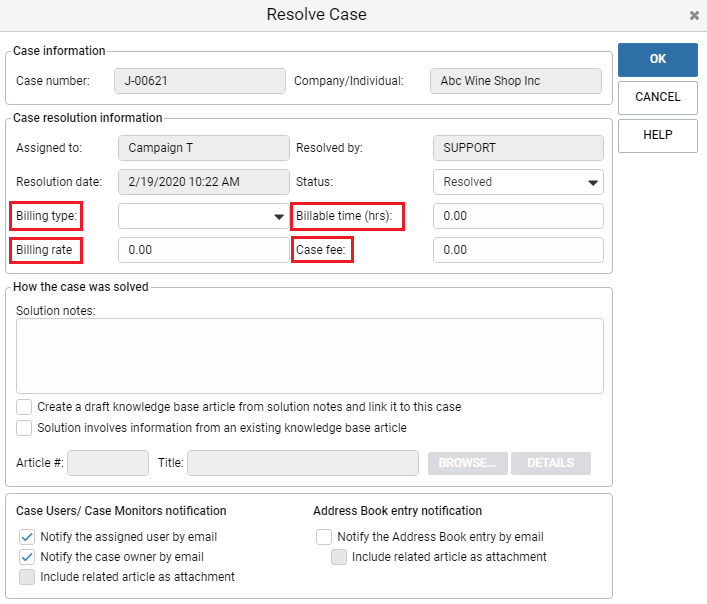Focus the Billable time (hrs) field
Image resolution: width=707 pixels, height=604 pixels.
pyautogui.click(x=518, y=216)
